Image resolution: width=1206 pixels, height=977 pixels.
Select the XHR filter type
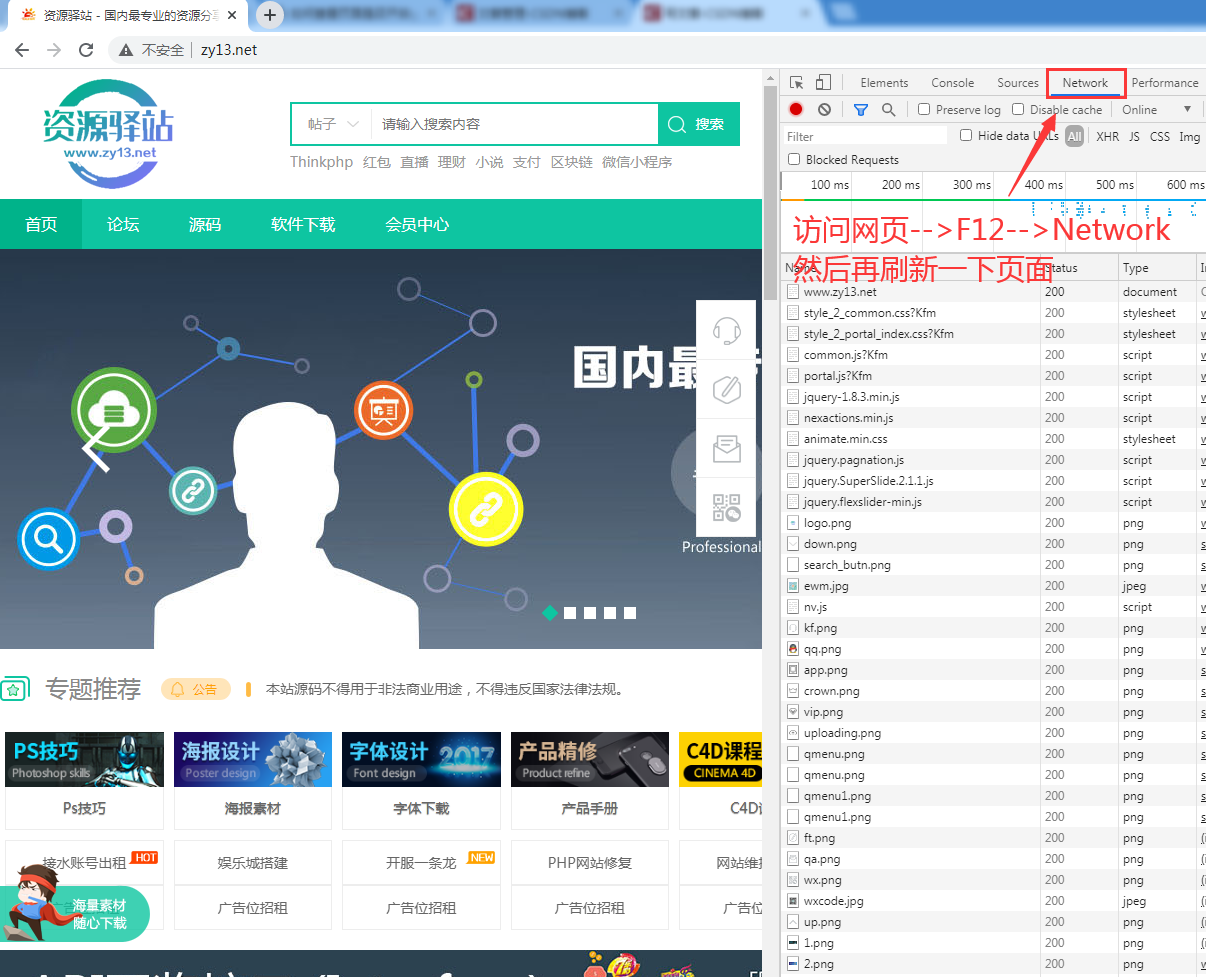click(1107, 136)
